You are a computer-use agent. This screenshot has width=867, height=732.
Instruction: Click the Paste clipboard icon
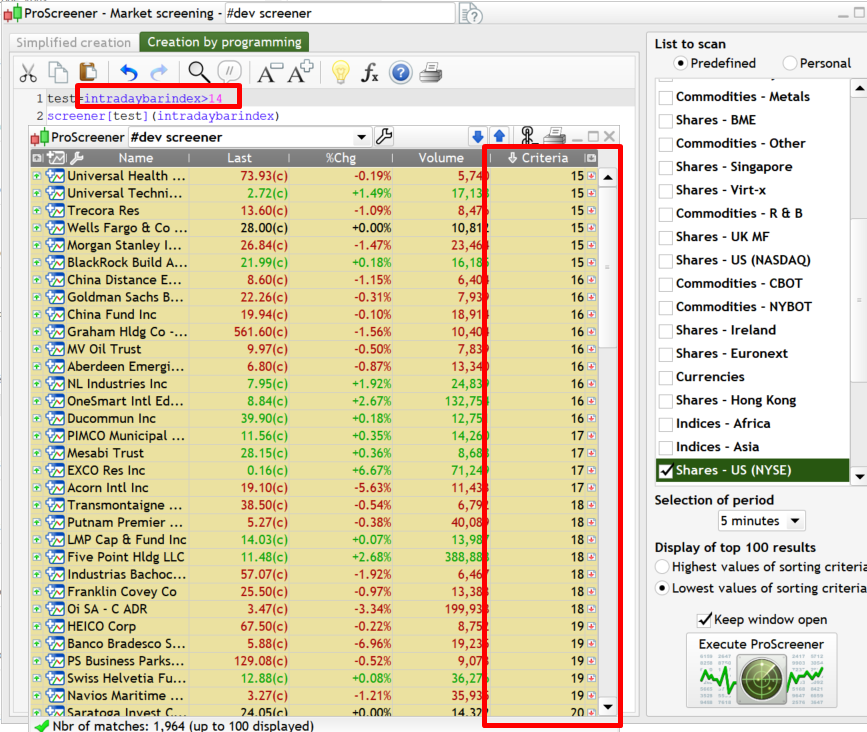point(88,72)
